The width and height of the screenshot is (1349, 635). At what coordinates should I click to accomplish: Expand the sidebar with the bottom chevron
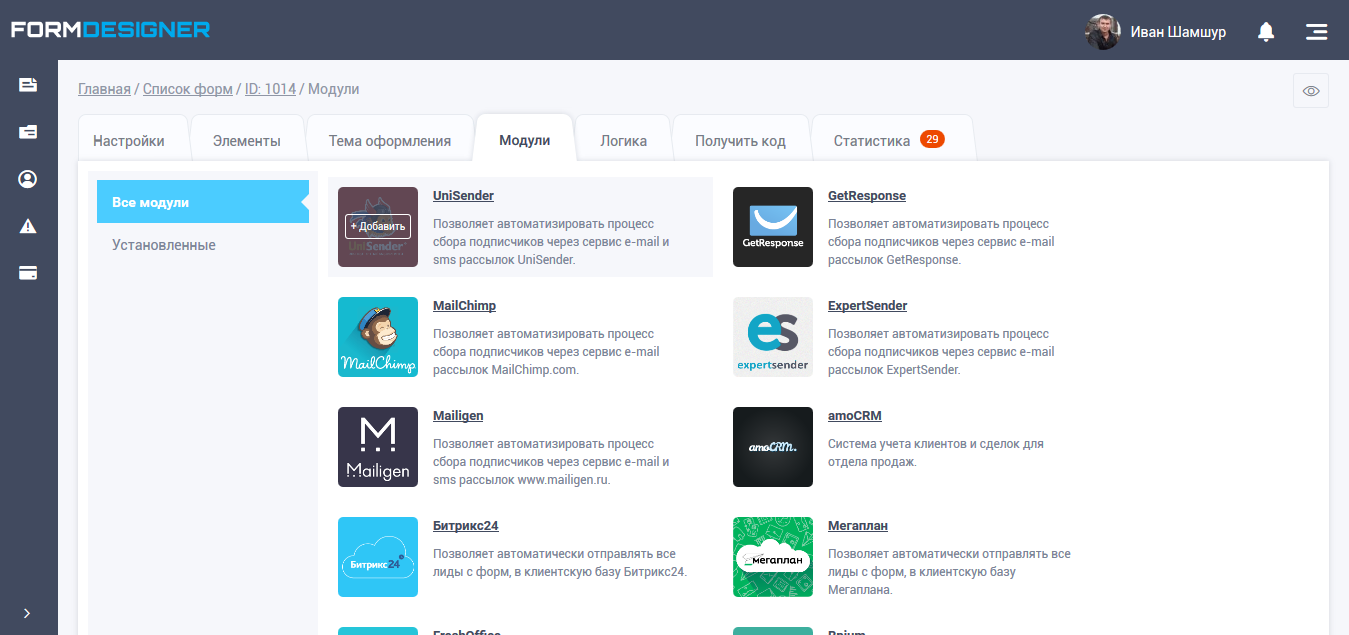(x=27, y=613)
